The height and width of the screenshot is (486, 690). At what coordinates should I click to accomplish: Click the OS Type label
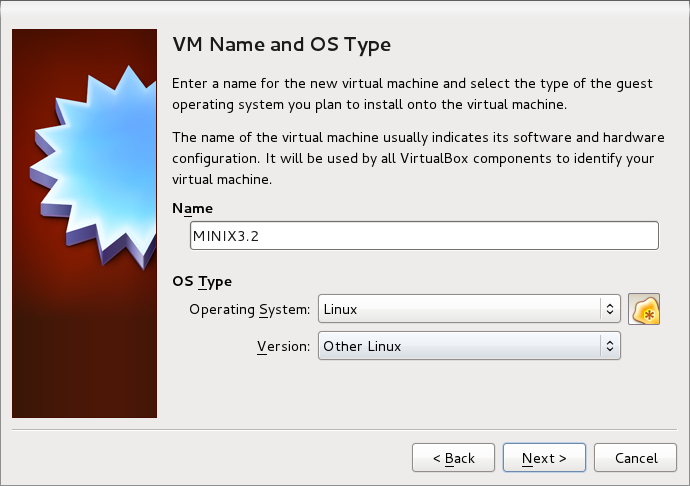pos(202,281)
